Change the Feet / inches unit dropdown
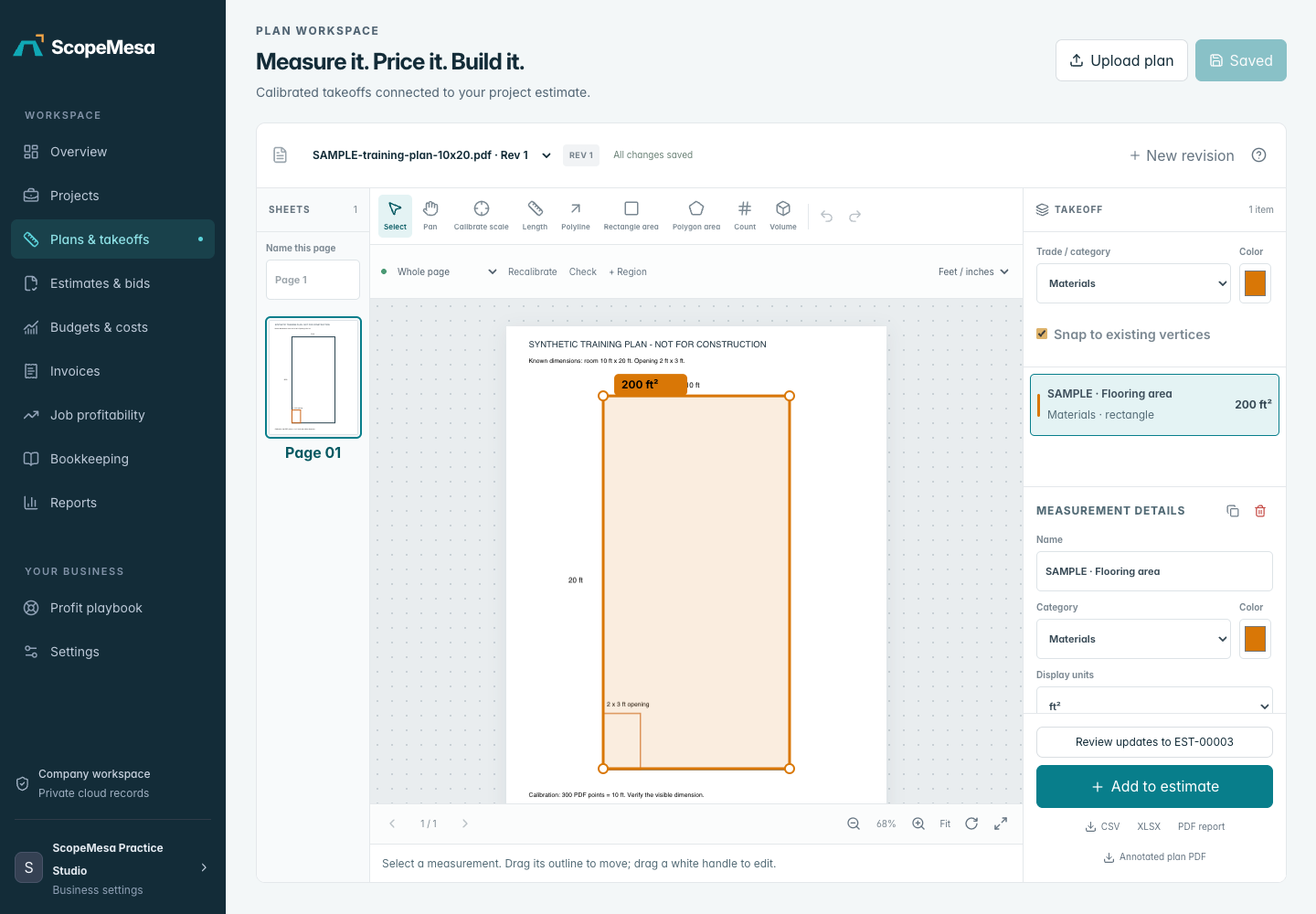The image size is (1316, 914). click(x=973, y=271)
